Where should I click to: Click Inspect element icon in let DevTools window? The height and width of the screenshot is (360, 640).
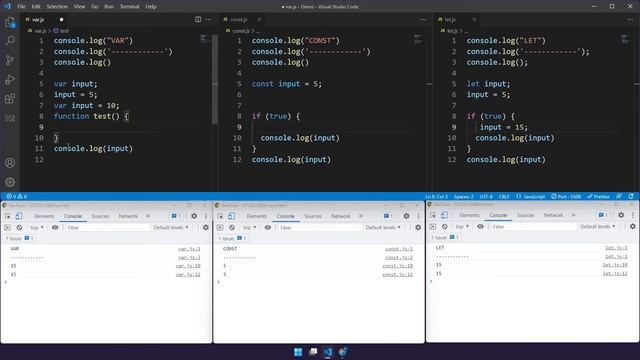(x=433, y=215)
